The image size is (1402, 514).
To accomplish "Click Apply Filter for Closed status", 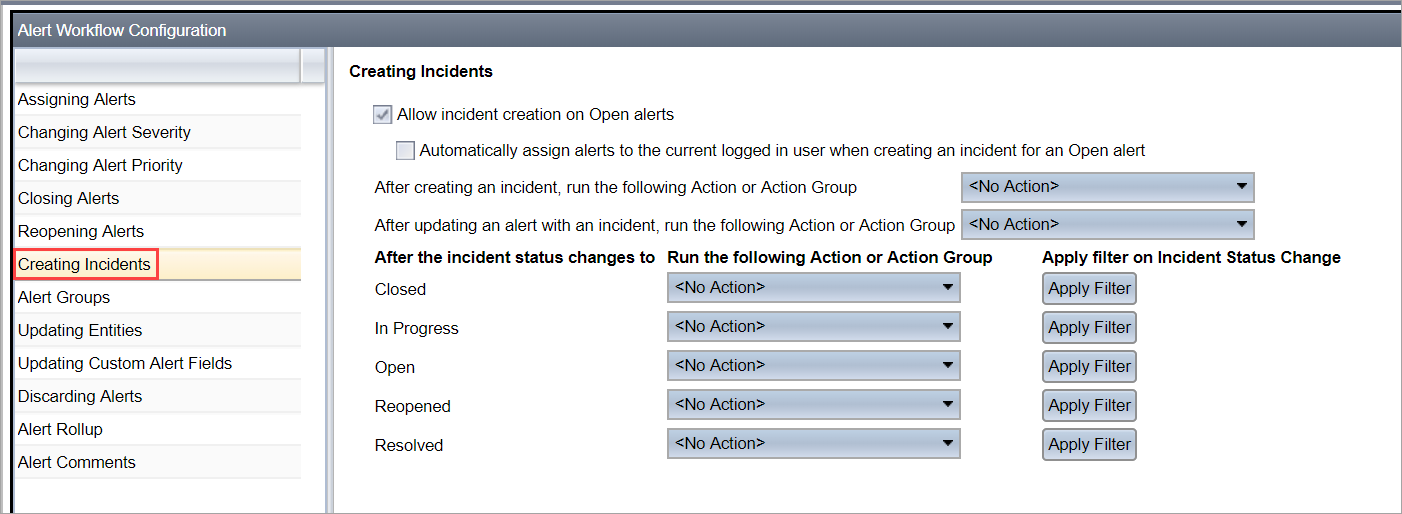I will point(1089,289).
